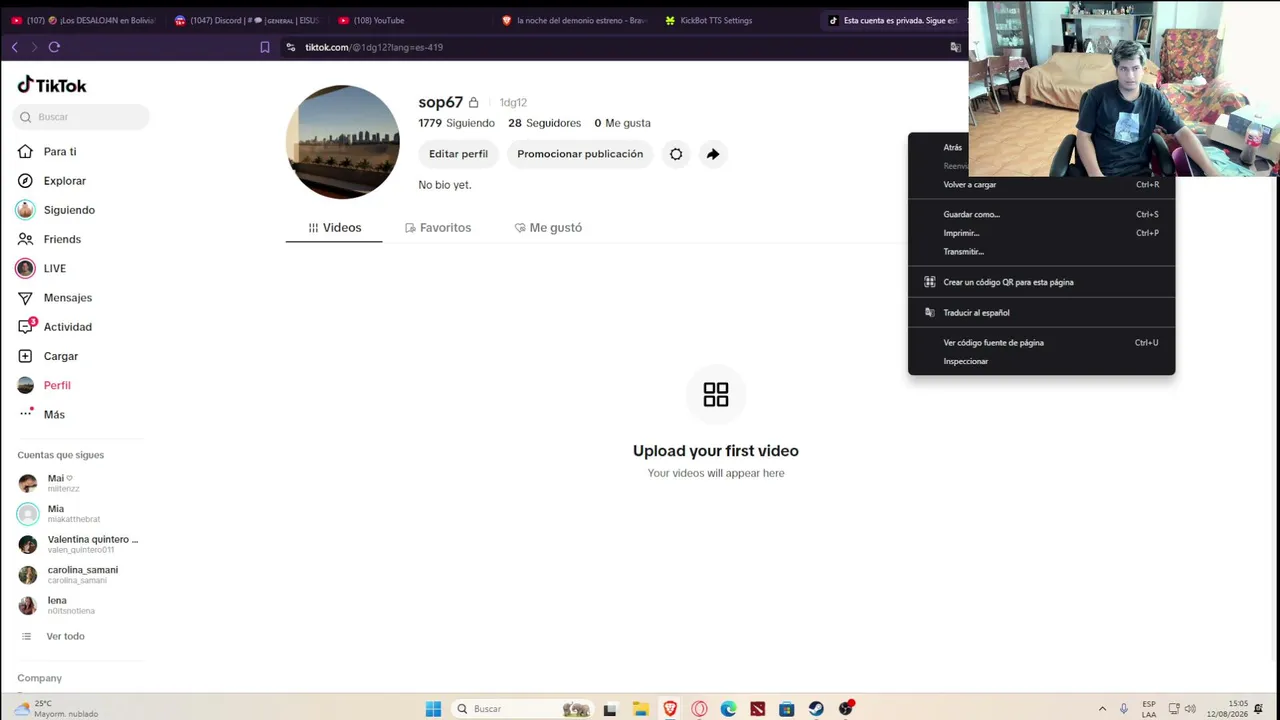Open Opera browser from taskbar
Image resolution: width=1280 pixels, height=720 pixels.
click(699, 709)
